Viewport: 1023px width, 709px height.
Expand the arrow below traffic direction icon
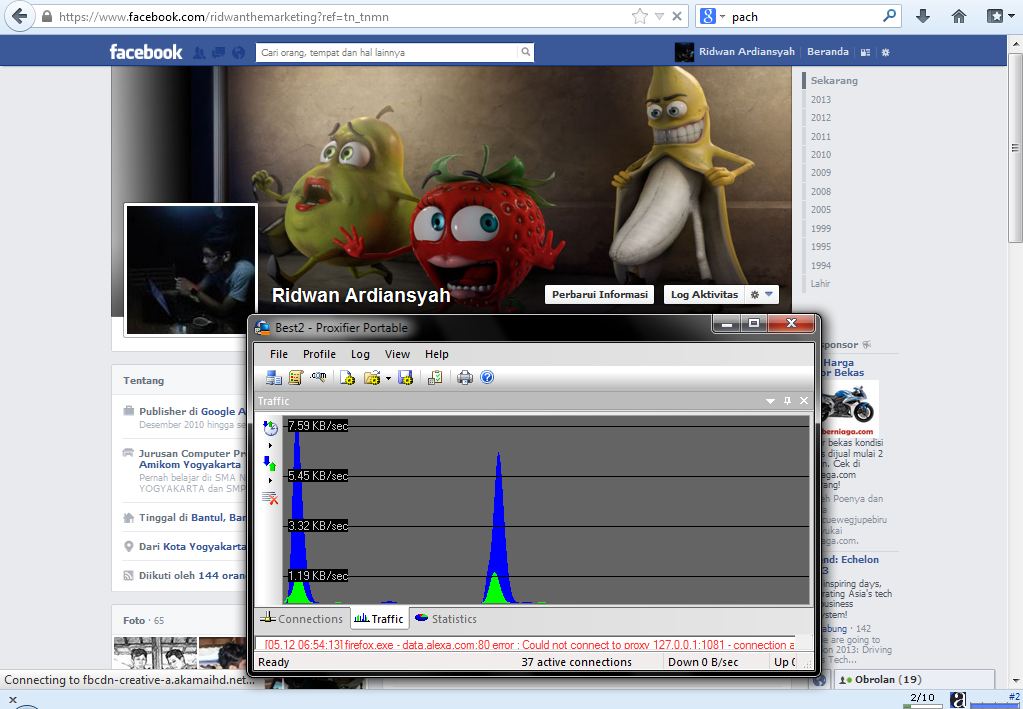[270, 481]
